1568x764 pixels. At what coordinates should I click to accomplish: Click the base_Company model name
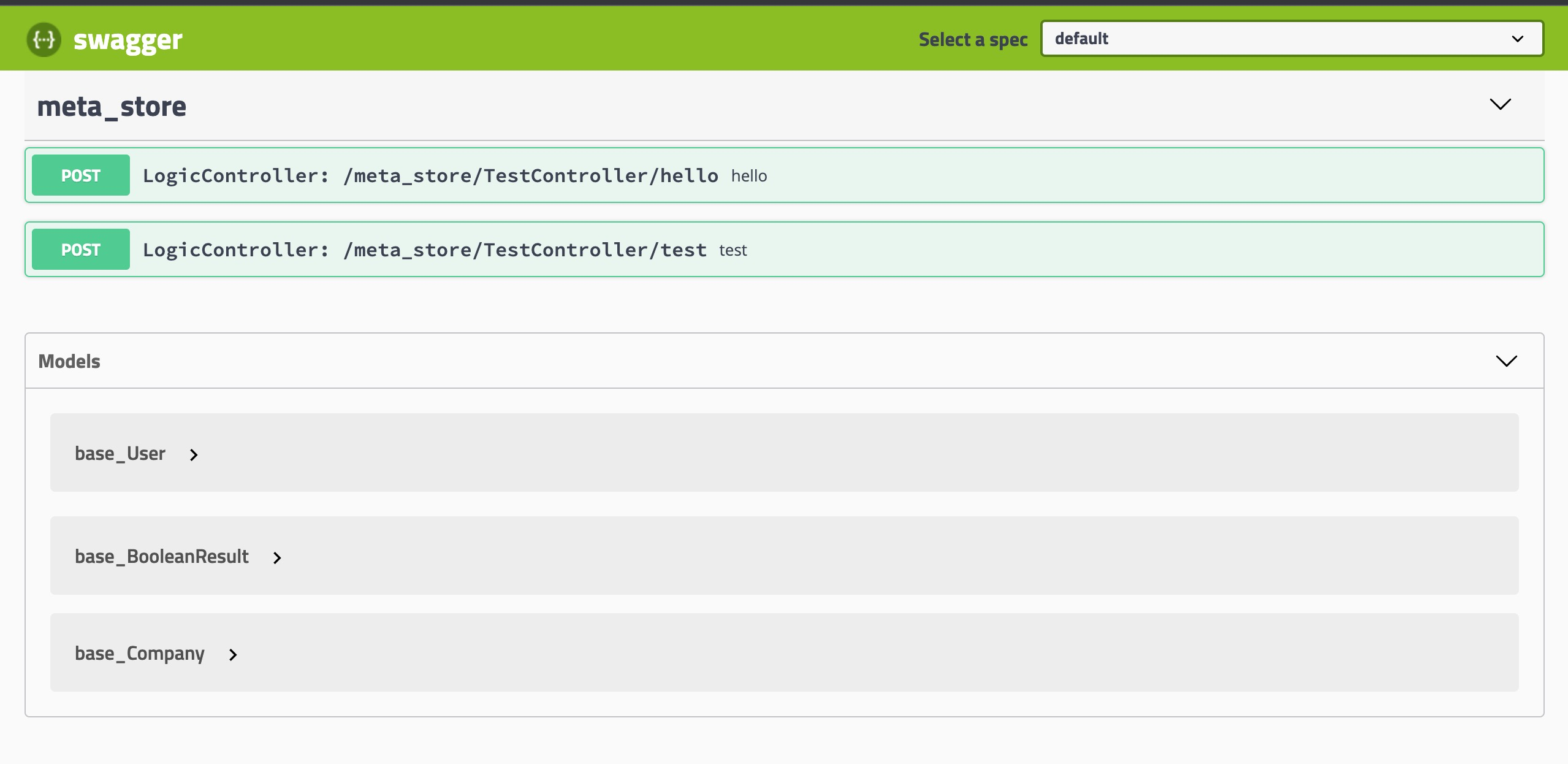tap(140, 654)
